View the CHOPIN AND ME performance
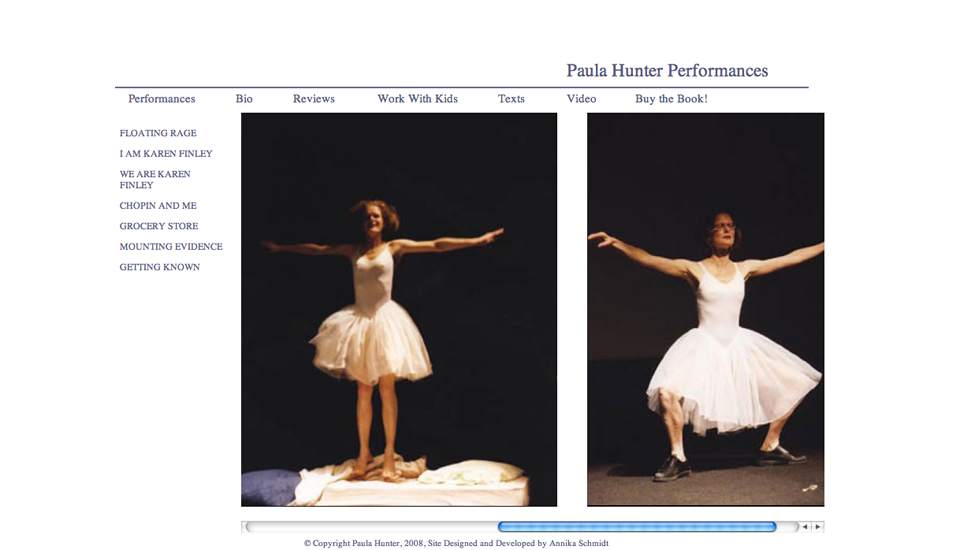 158,206
